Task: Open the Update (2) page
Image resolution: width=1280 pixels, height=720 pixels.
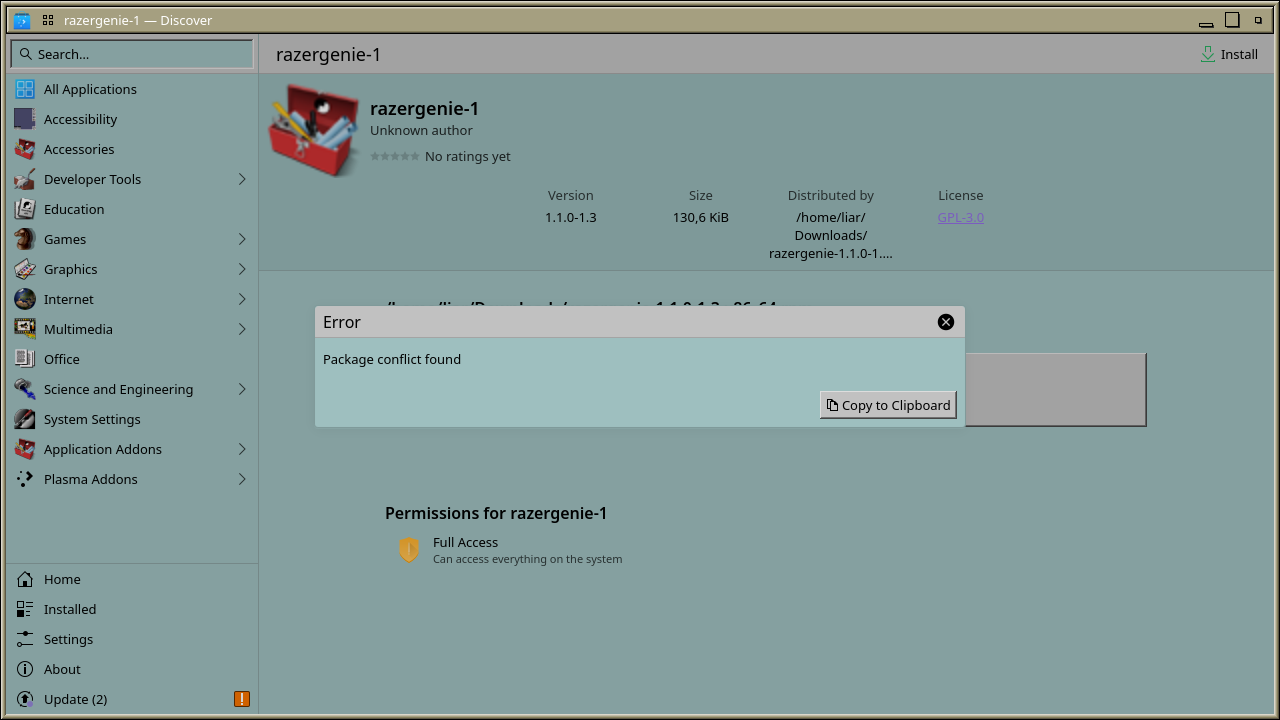Action: pyautogui.click(x=132, y=699)
